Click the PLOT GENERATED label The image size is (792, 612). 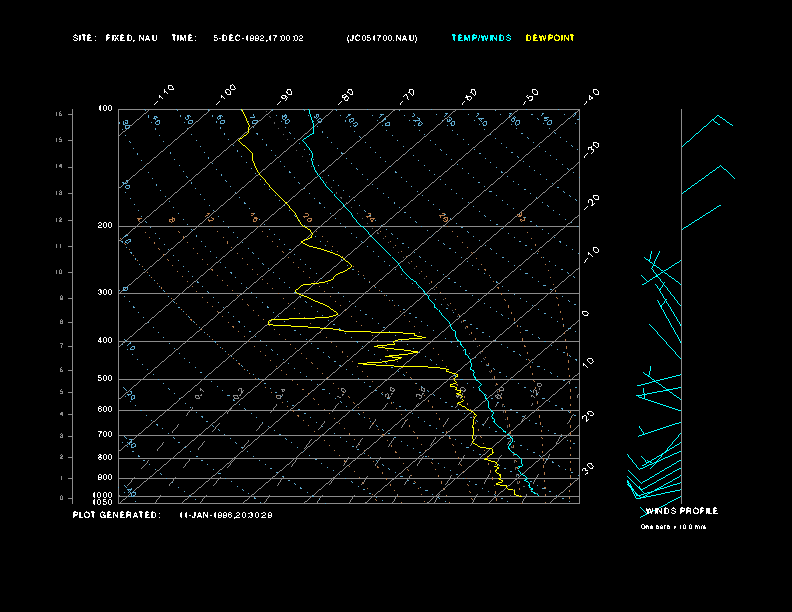pyautogui.click(x=116, y=515)
